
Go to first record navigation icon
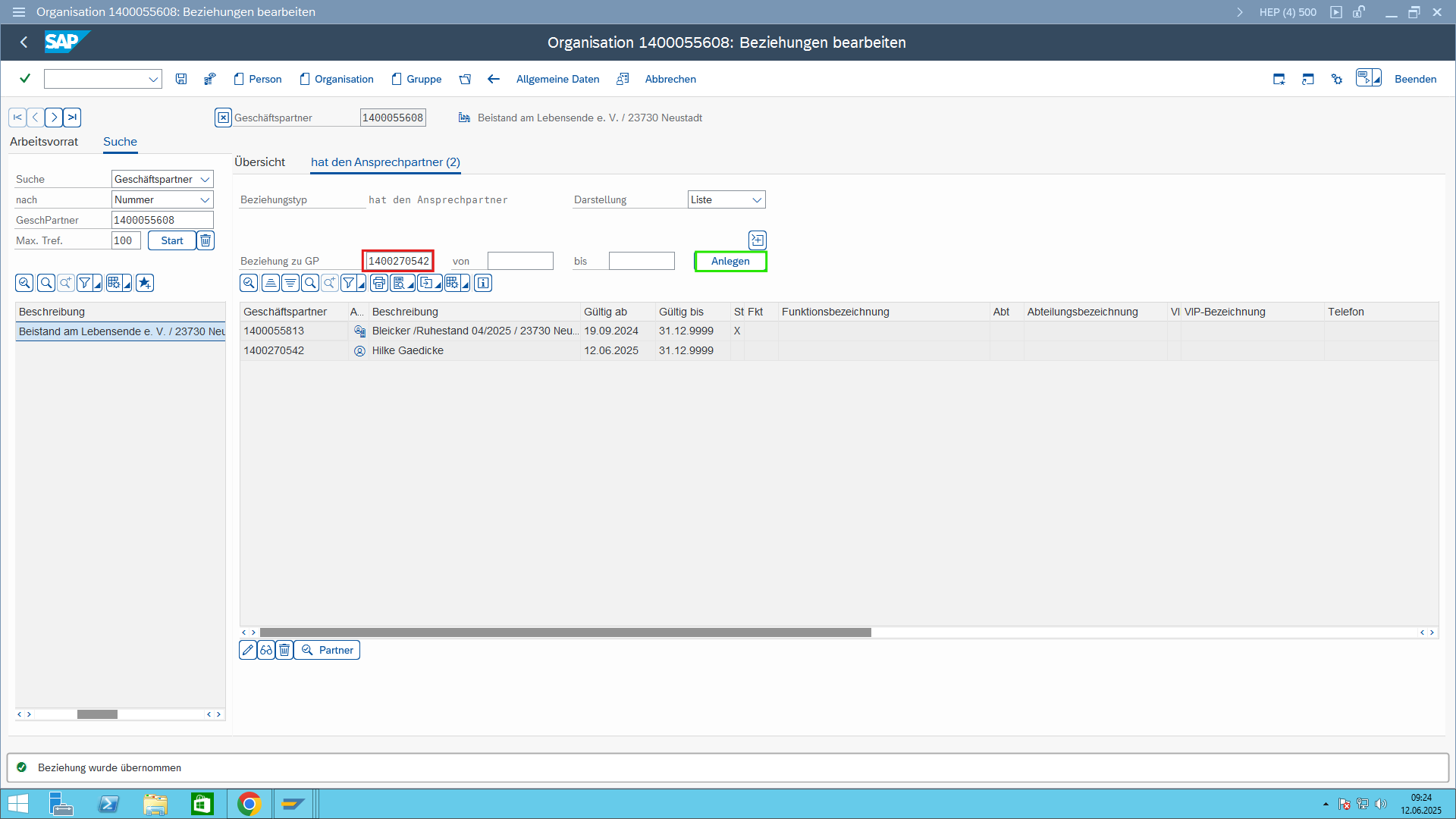pos(17,118)
